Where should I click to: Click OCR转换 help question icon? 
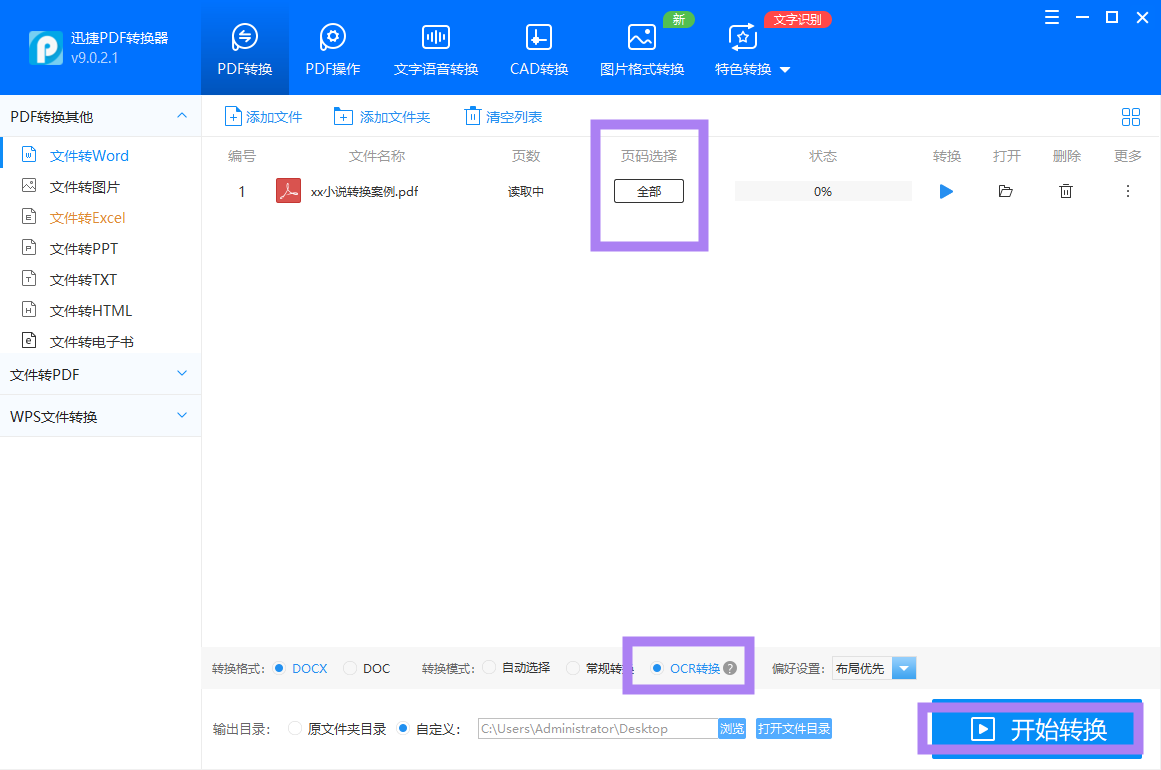coord(730,668)
